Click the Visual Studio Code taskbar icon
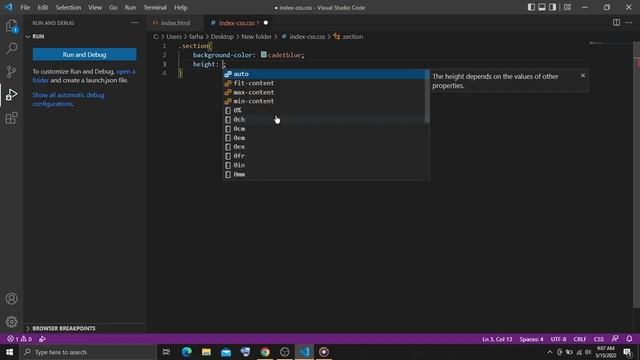This screenshot has width=640, height=360. pyautogui.click(x=304, y=352)
